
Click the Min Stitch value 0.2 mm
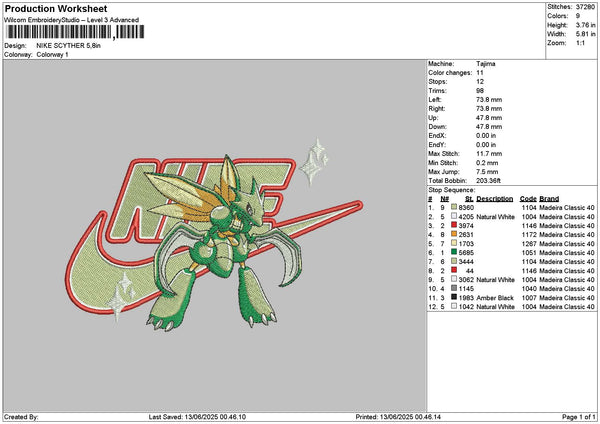click(487, 163)
